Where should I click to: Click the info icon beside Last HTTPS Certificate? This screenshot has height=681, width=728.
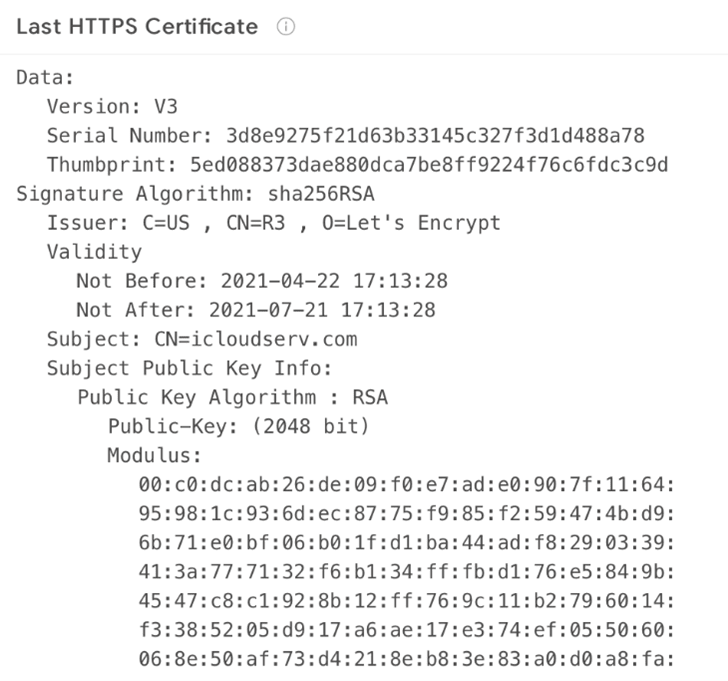(286, 27)
